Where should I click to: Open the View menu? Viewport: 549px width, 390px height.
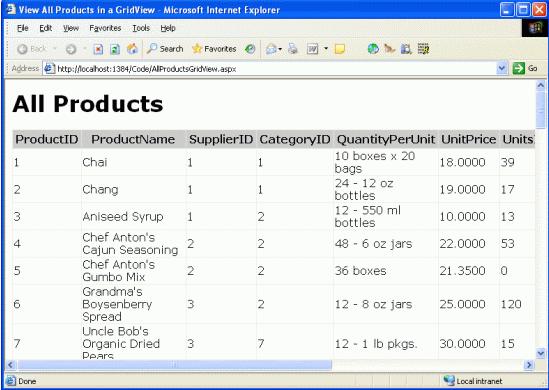click(71, 28)
